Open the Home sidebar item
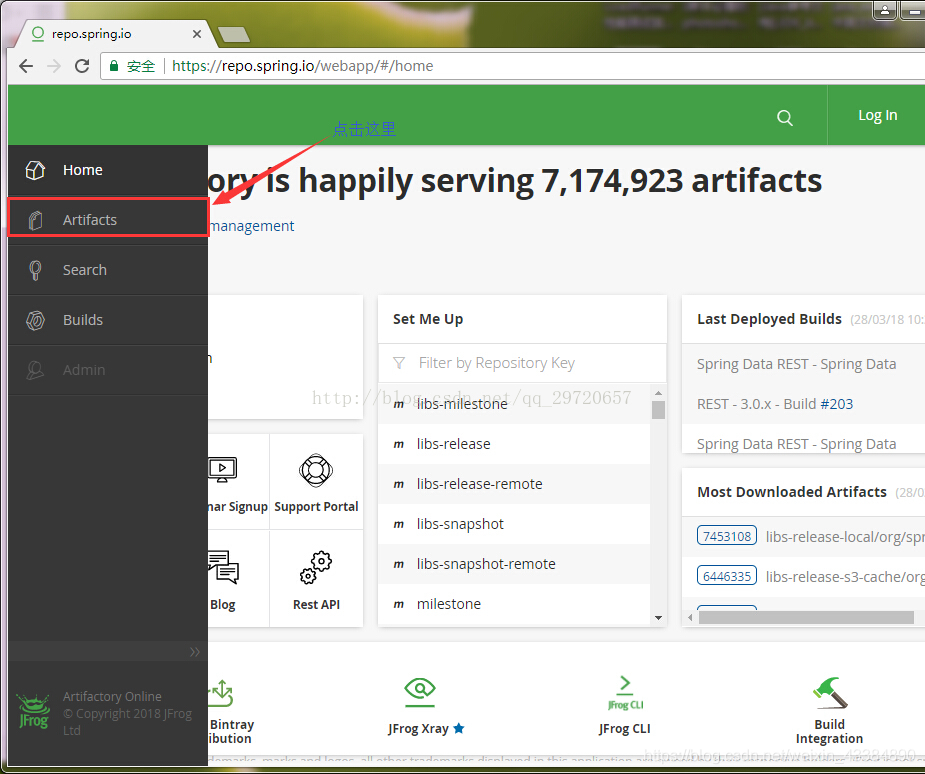The width and height of the screenshot is (925, 774). (x=108, y=170)
